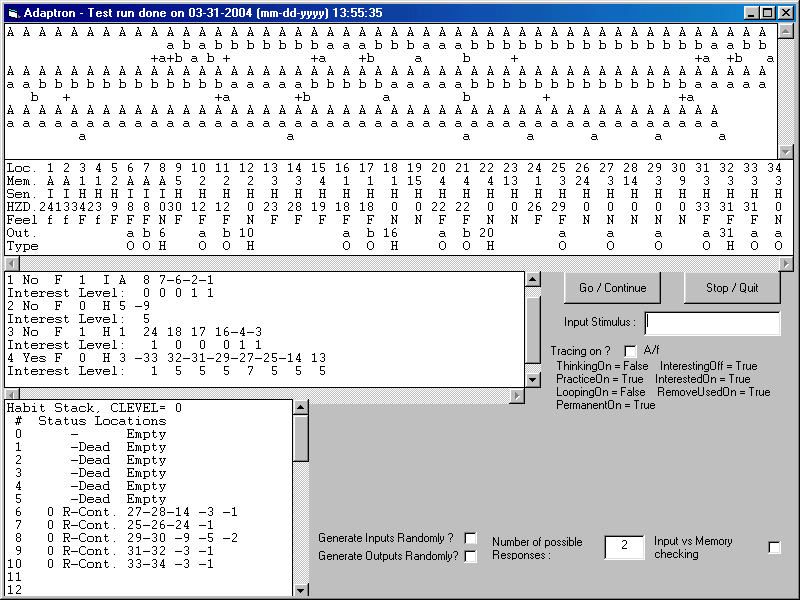Click the Stop / Quit button
Screen dimensions: 800x600
click(732, 288)
